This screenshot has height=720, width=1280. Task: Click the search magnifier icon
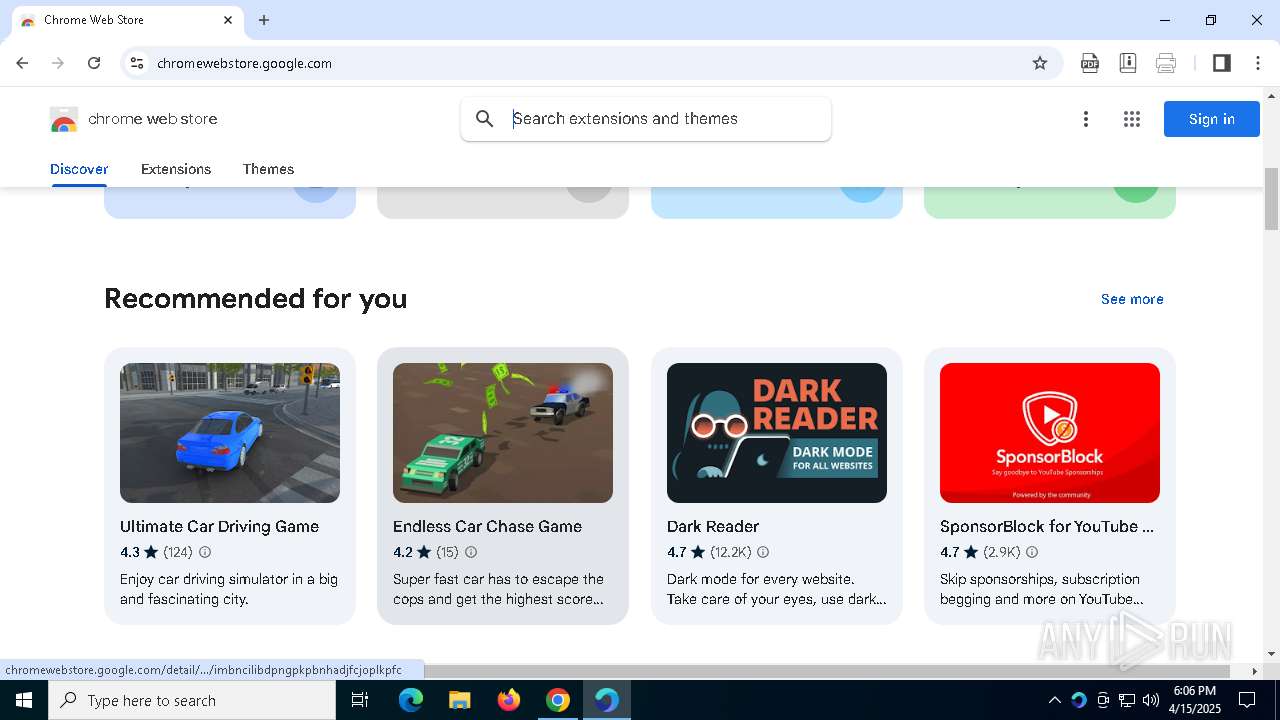pos(485,119)
